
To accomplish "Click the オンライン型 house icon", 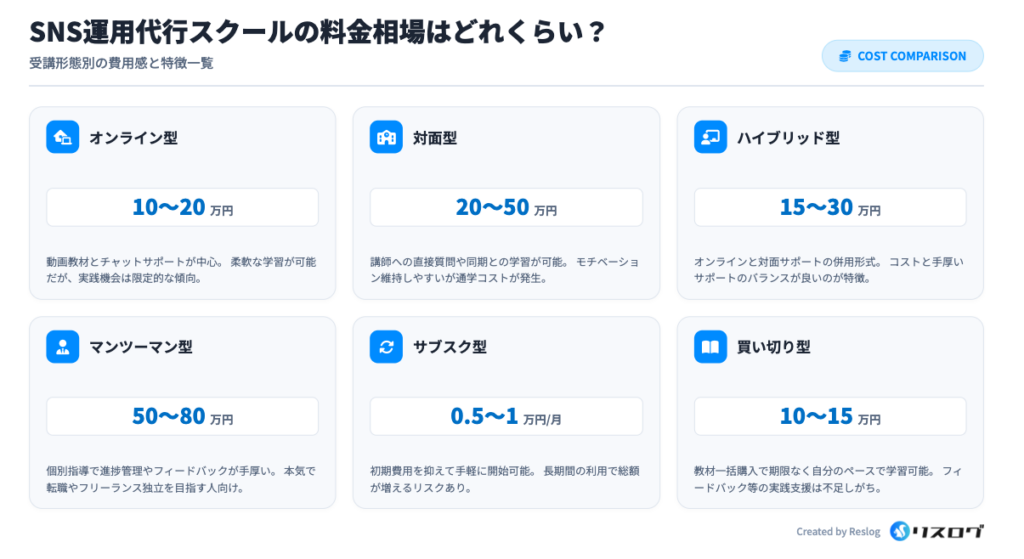I will pyautogui.click(x=62, y=137).
